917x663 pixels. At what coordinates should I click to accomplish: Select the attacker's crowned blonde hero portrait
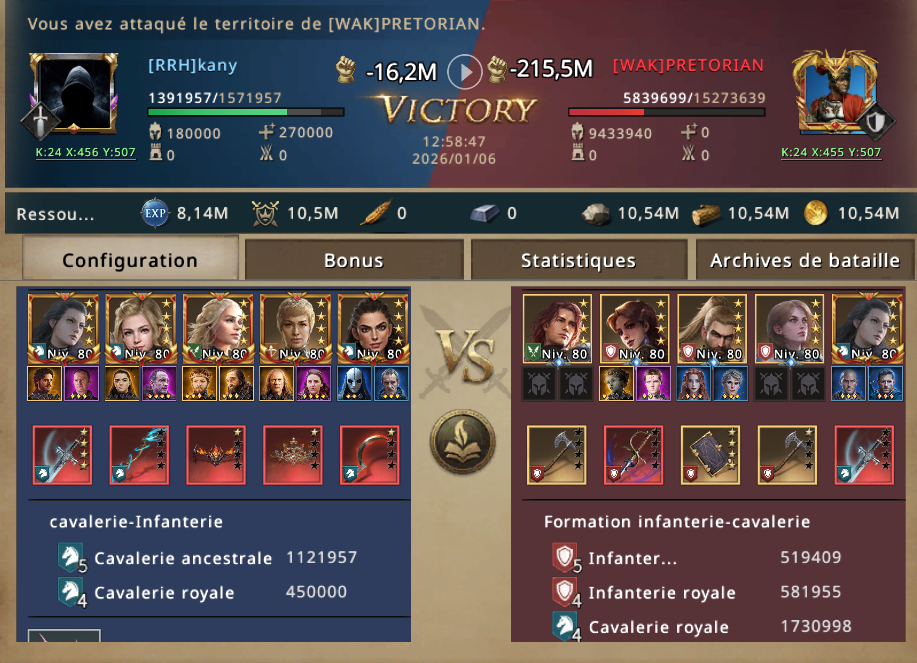click(295, 329)
